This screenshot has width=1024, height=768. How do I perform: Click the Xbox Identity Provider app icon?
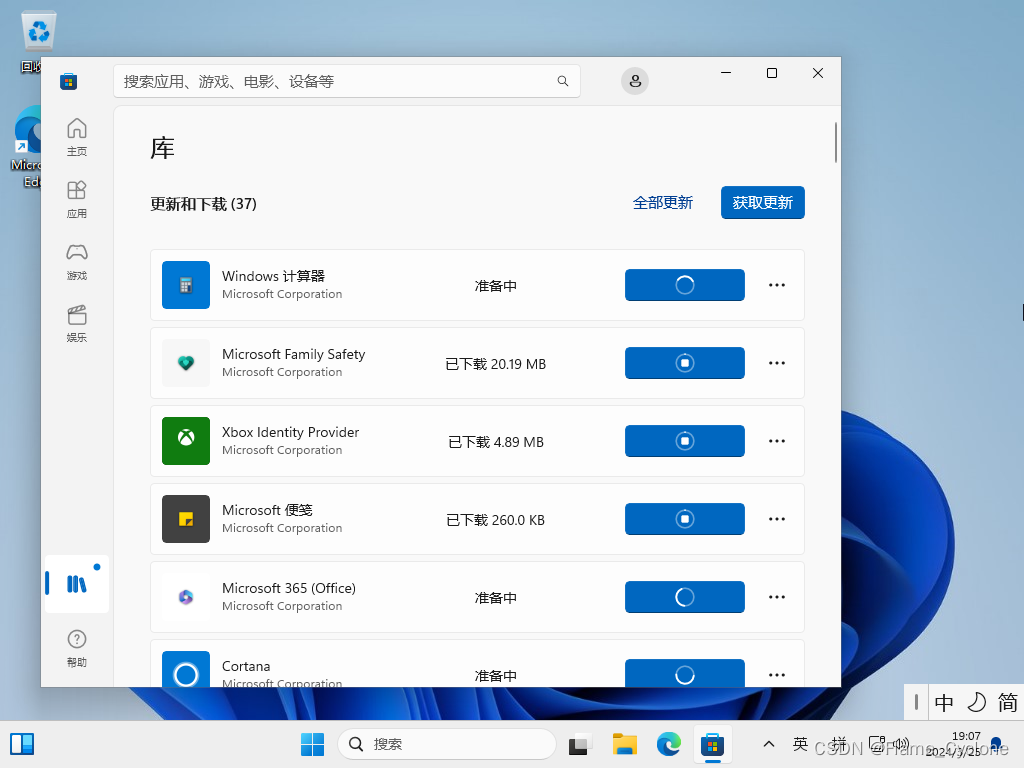pos(186,441)
